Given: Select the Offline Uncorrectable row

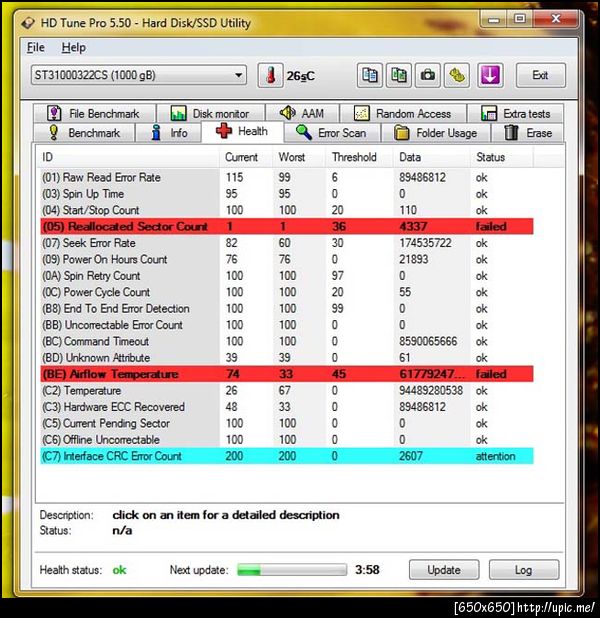Looking at the screenshot, I should coord(287,440).
